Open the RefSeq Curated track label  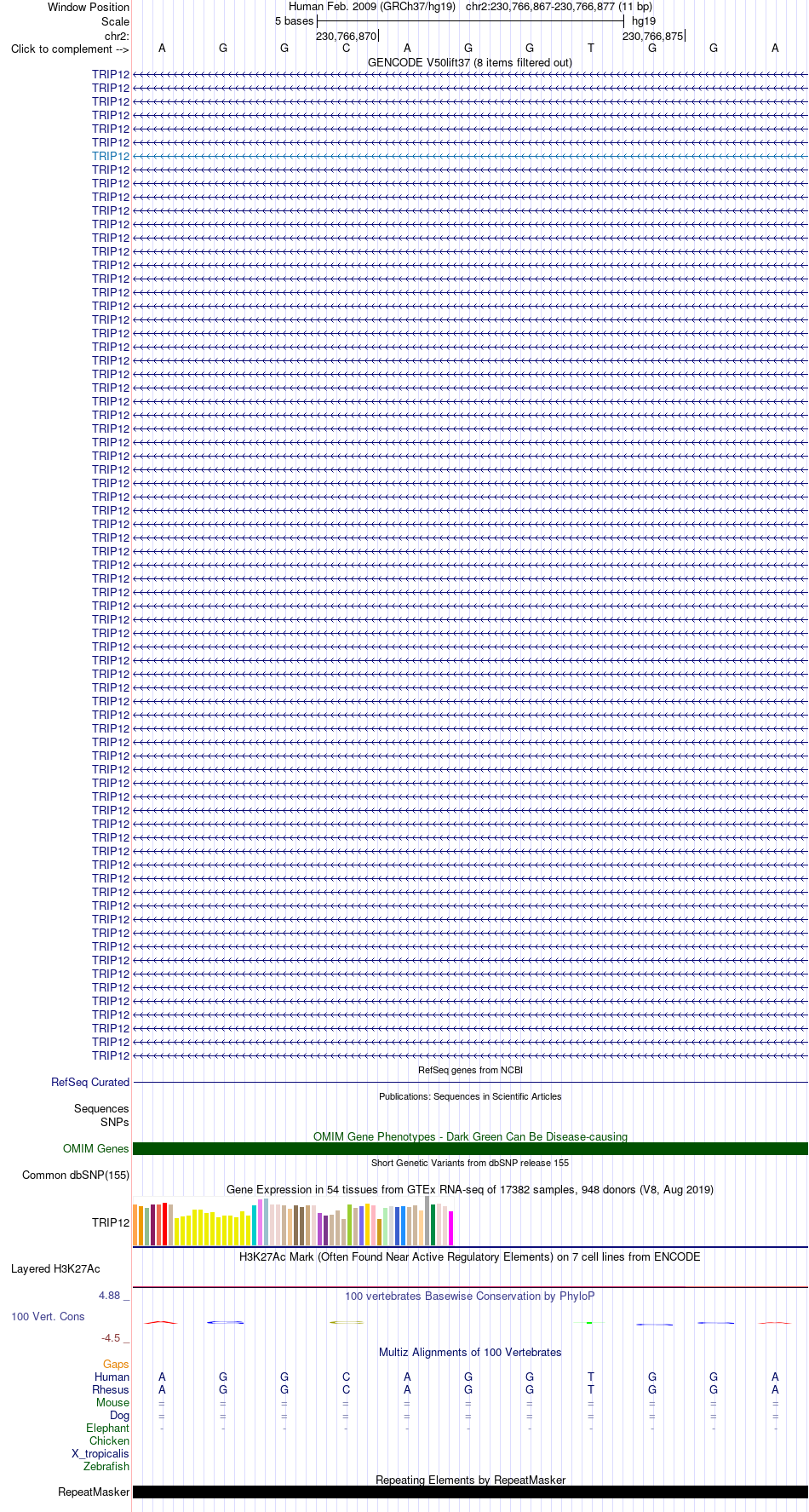90,1083
